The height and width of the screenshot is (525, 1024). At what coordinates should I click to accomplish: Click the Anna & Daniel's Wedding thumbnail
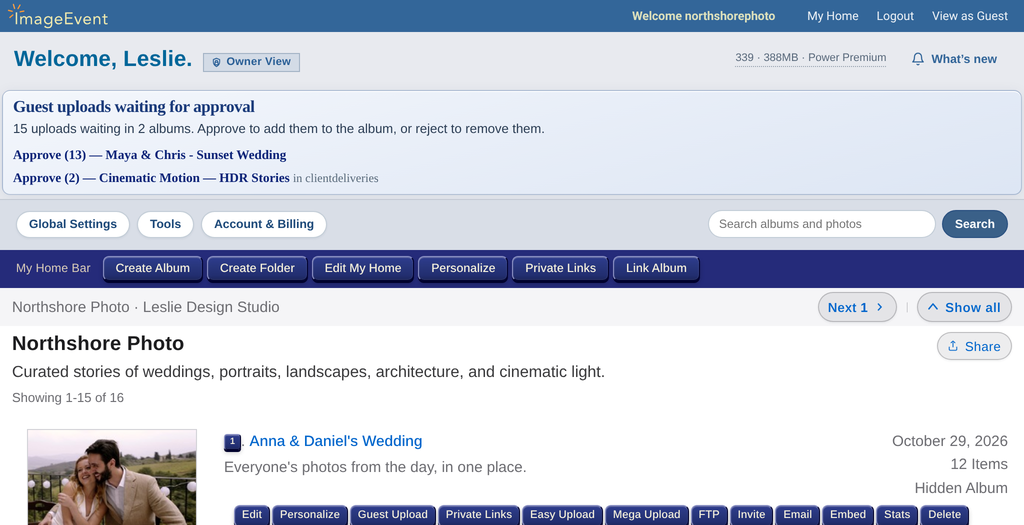(x=112, y=477)
